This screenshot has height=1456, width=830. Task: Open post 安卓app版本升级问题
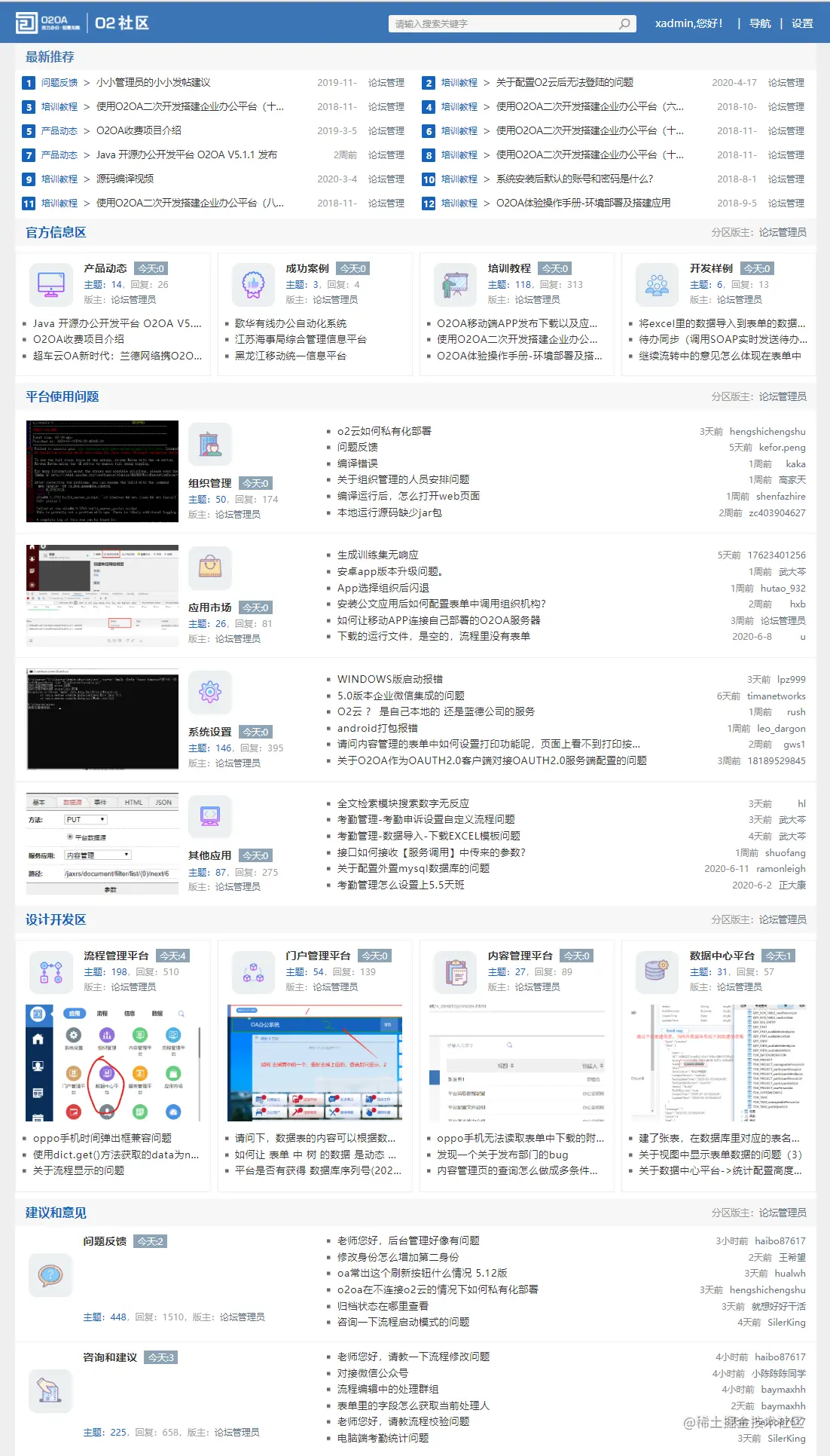click(x=390, y=571)
